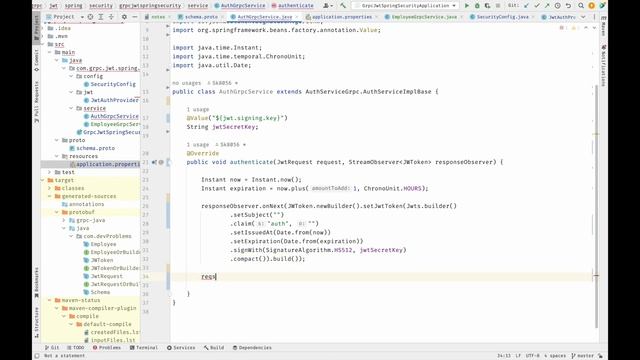Start debugging with the bug icon
640x360 pixels.
coord(477,6)
